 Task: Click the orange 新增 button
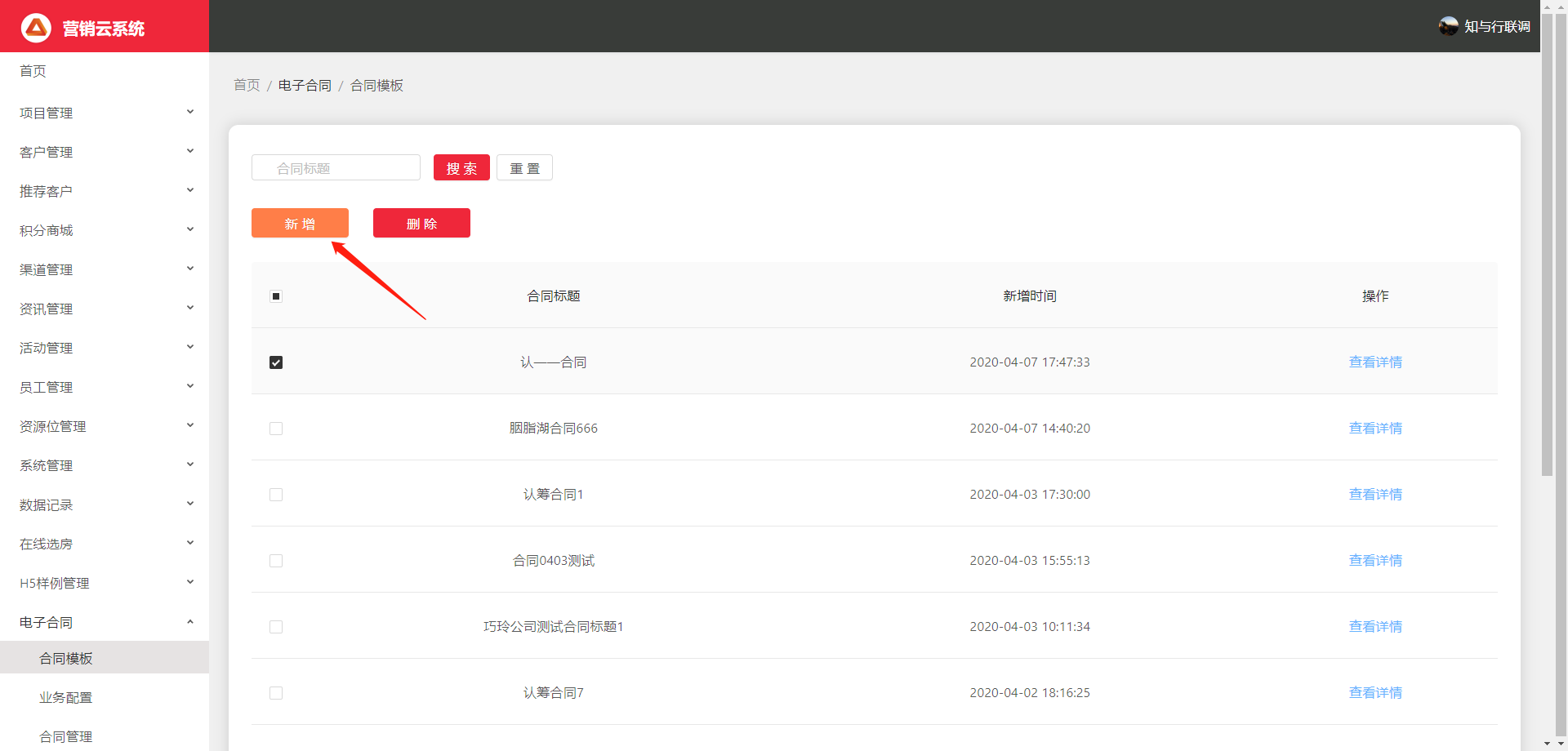[300, 223]
